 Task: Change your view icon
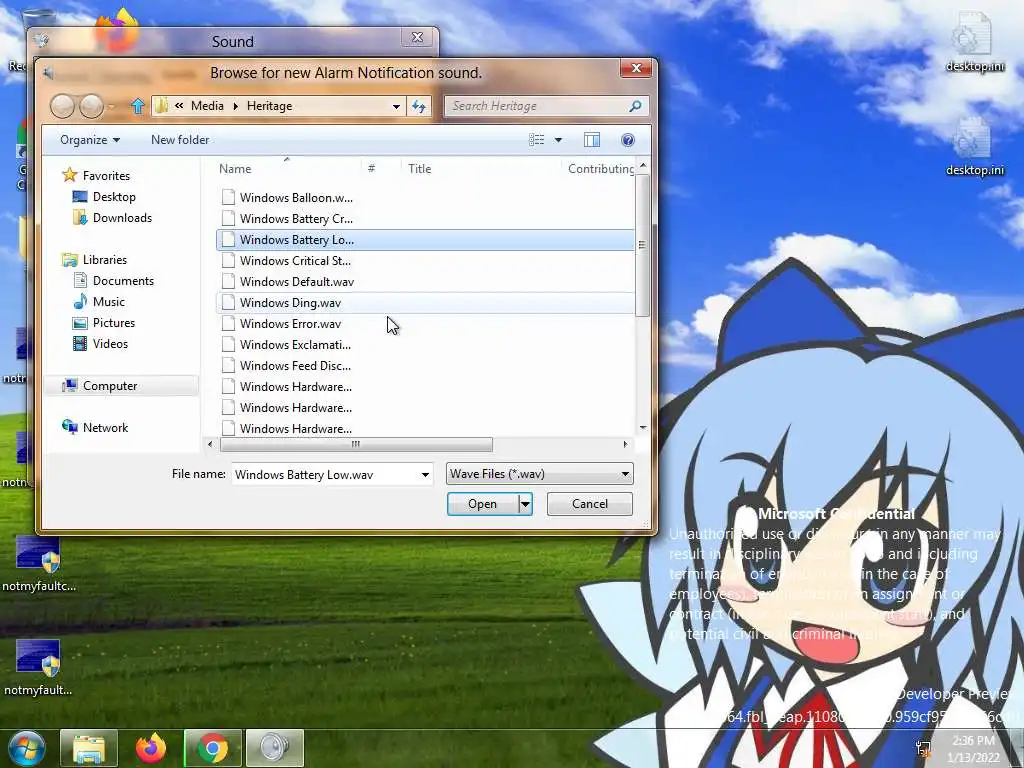(536, 140)
